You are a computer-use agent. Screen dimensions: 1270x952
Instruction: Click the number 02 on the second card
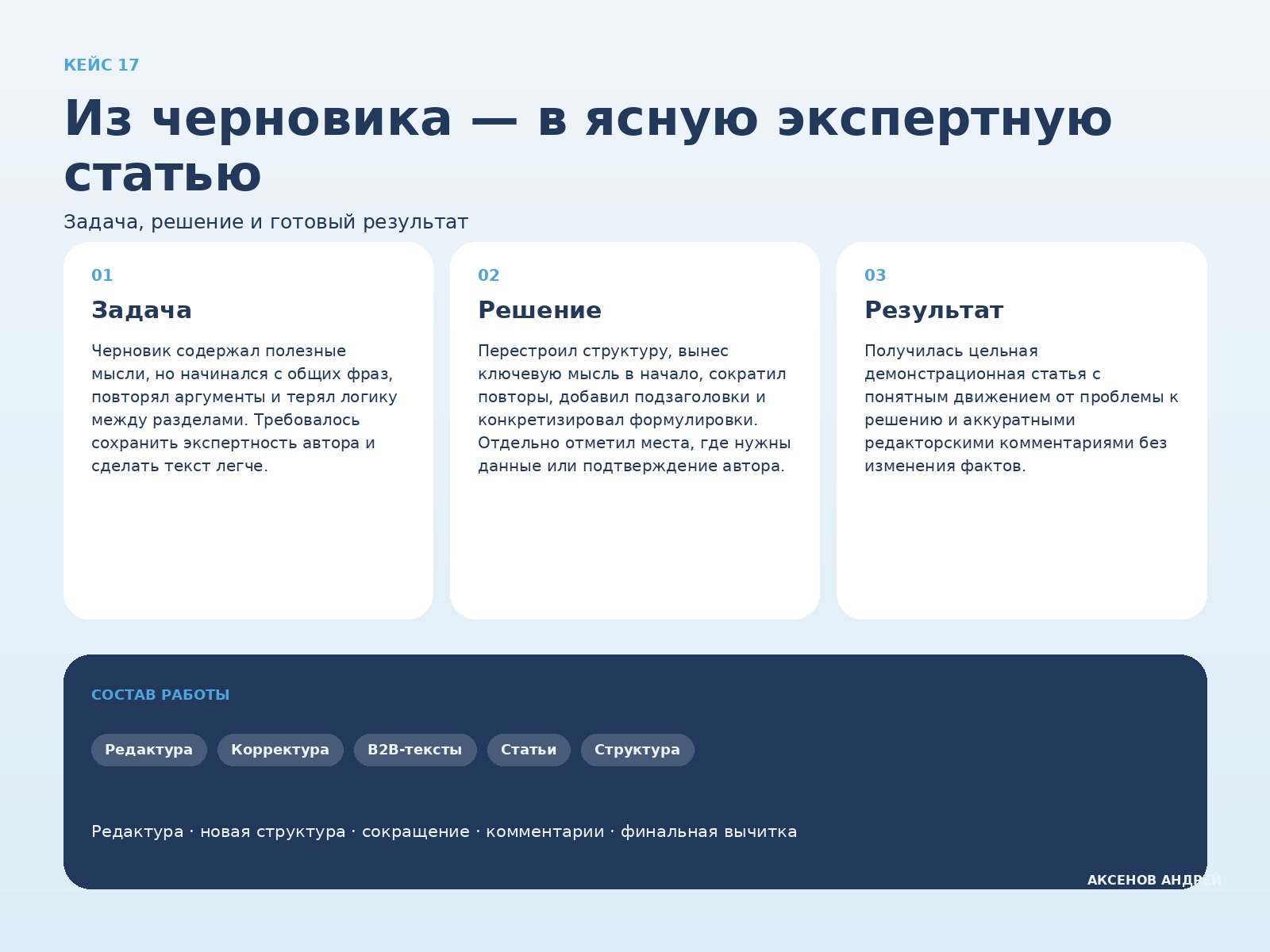pyautogui.click(x=489, y=275)
